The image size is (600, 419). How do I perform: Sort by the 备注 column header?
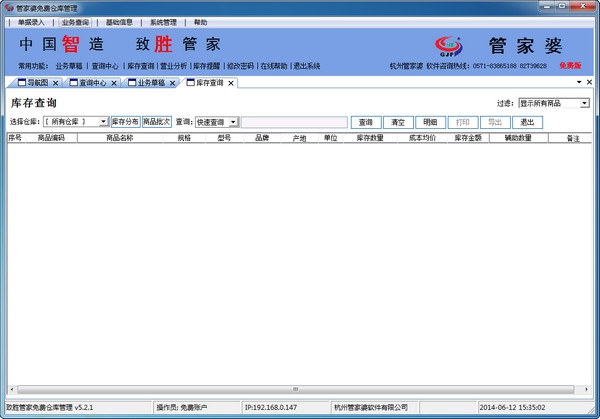(x=570, y=138)
